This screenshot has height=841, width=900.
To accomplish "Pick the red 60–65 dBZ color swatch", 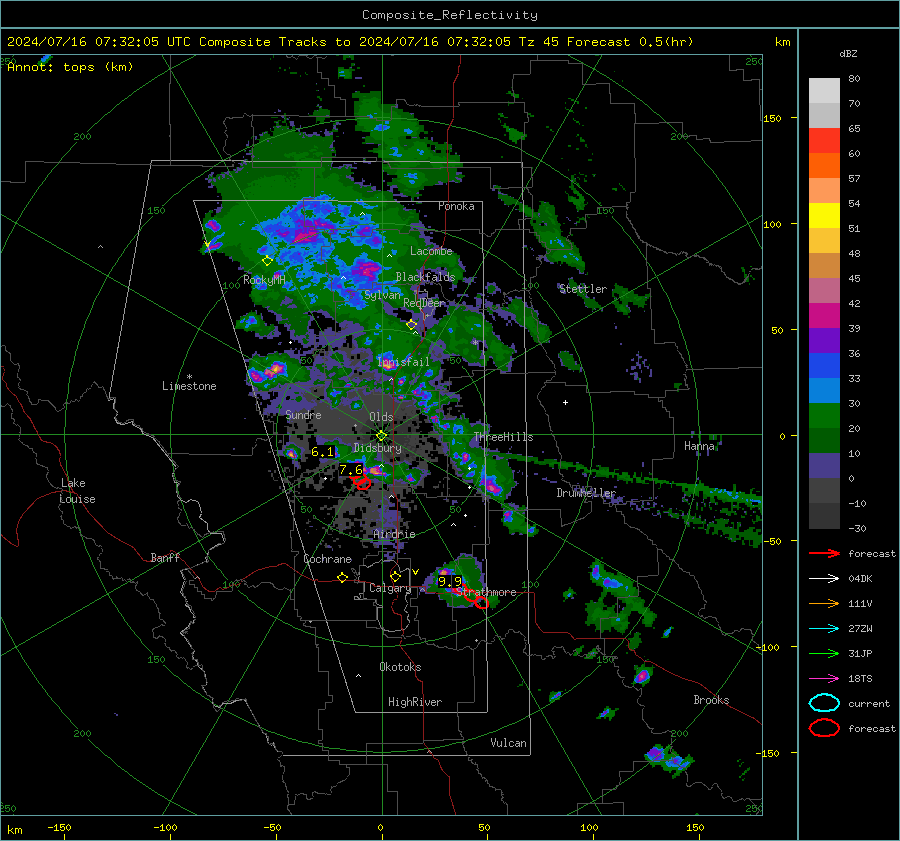I will [x=824, y=141].
